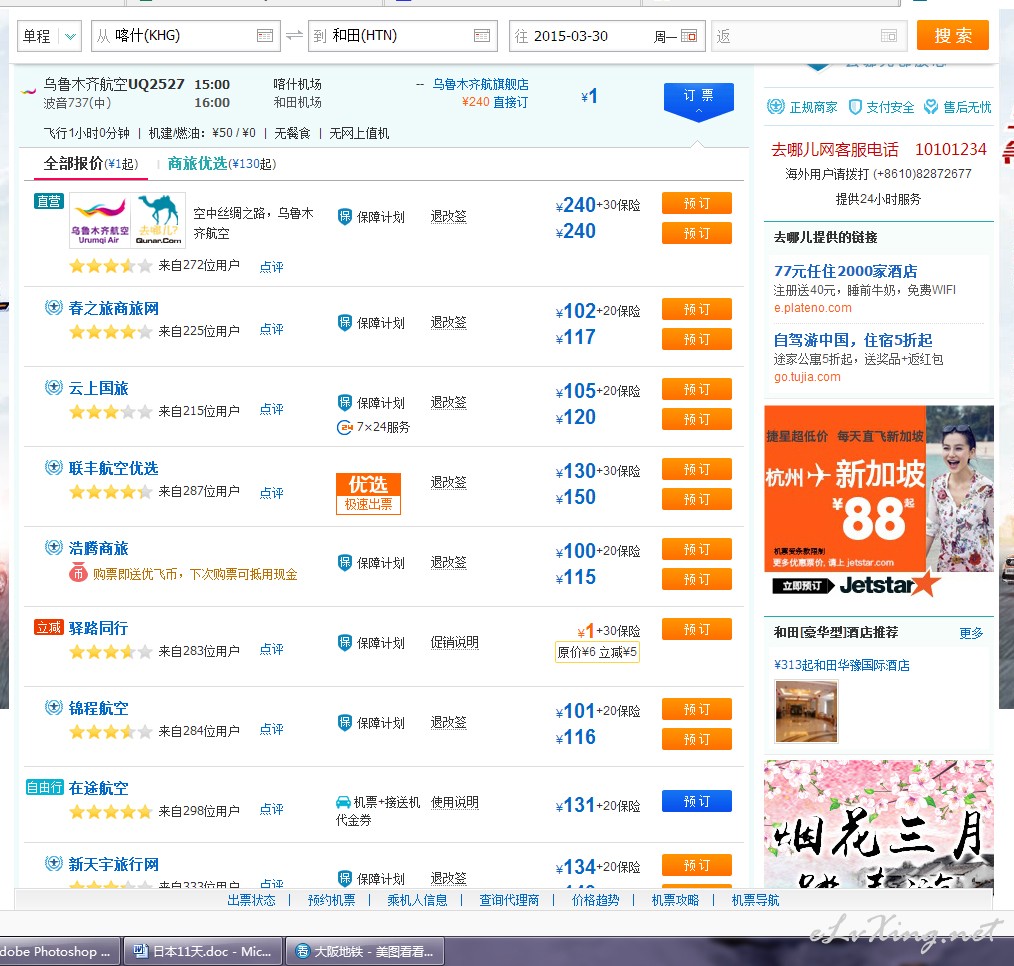Open 云上国旅 vendor link
The image size is (1014, 966).
[98, 388]
